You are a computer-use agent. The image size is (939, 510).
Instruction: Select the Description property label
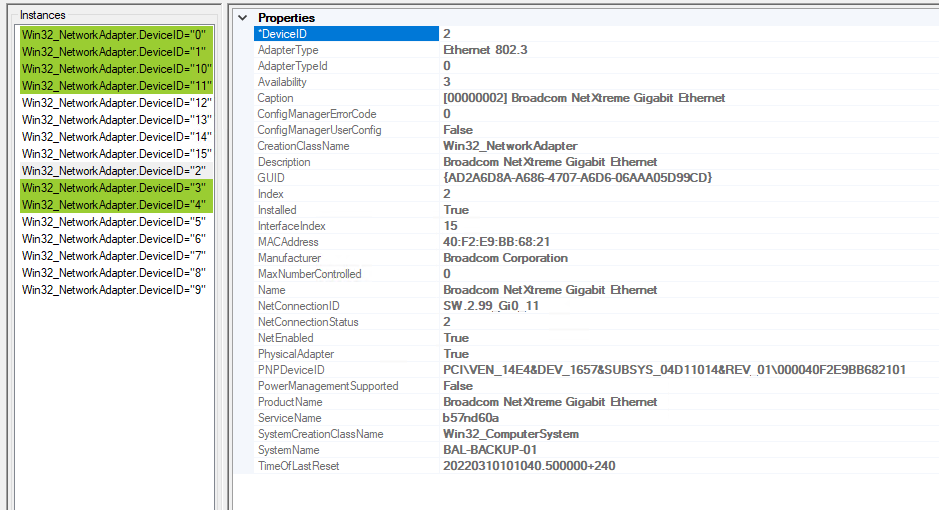click(284, 162)
